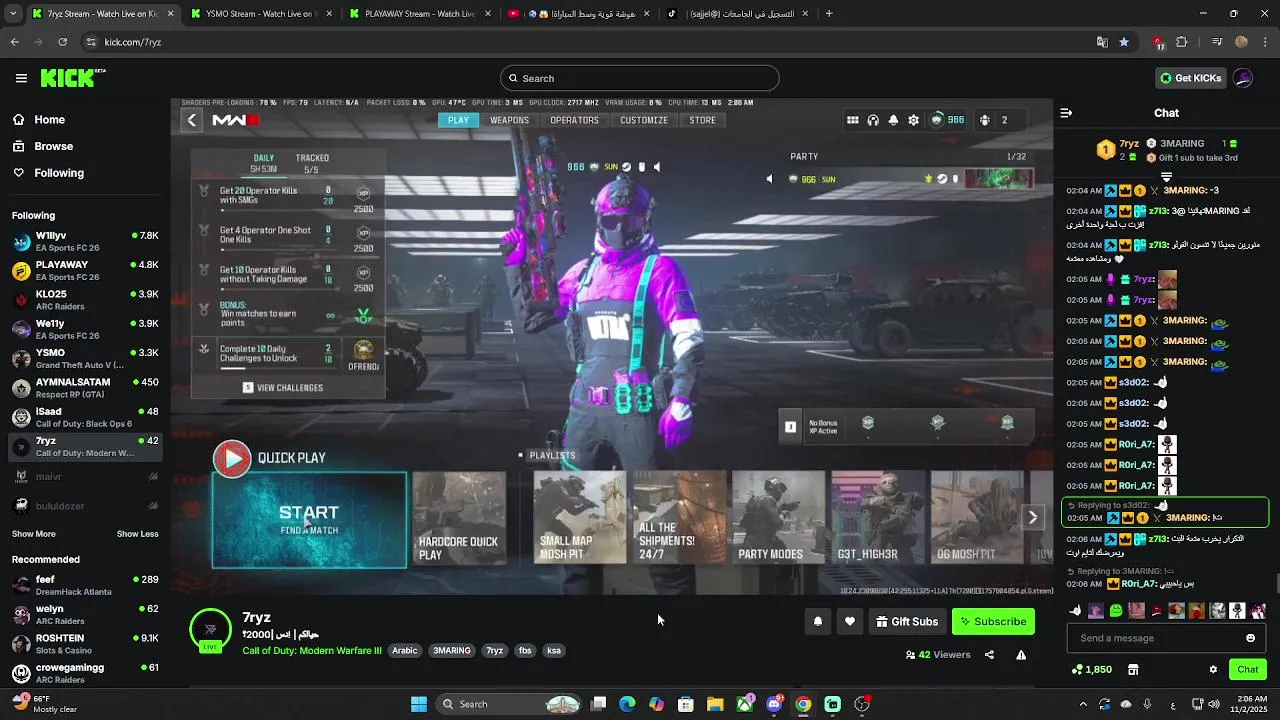Open W1llyv channel in Following list
The width and height of the screenshot is (1280, 720).
tap(85, 241)
